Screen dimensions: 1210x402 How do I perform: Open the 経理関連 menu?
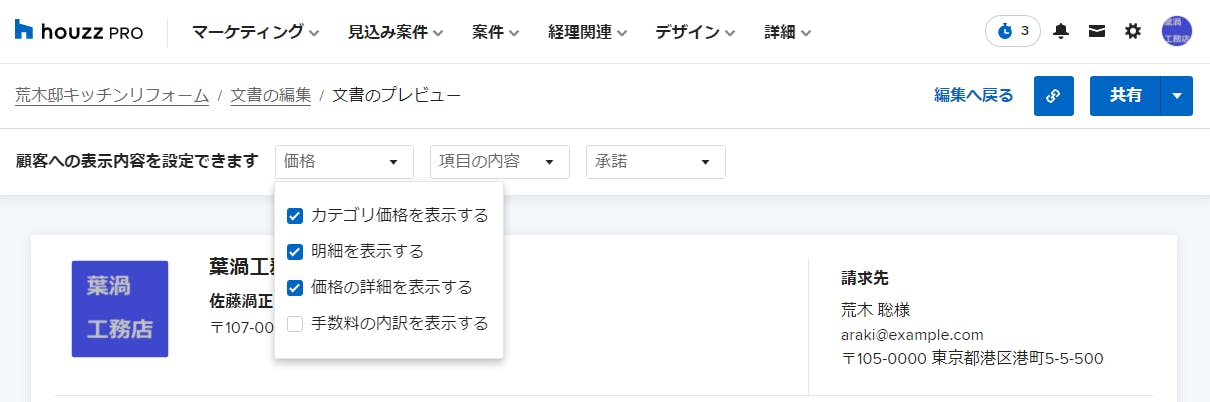pyautogui.click(x=588, y=32)
